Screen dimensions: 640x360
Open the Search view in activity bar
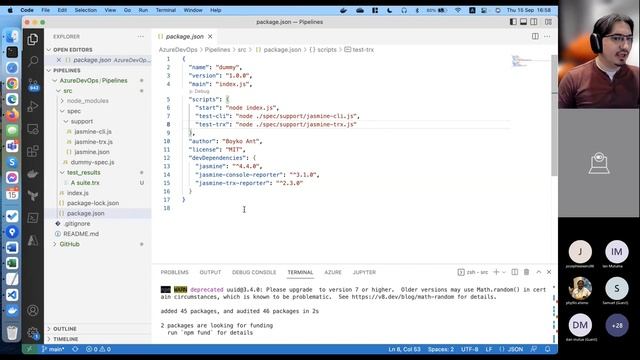(33, 61)
